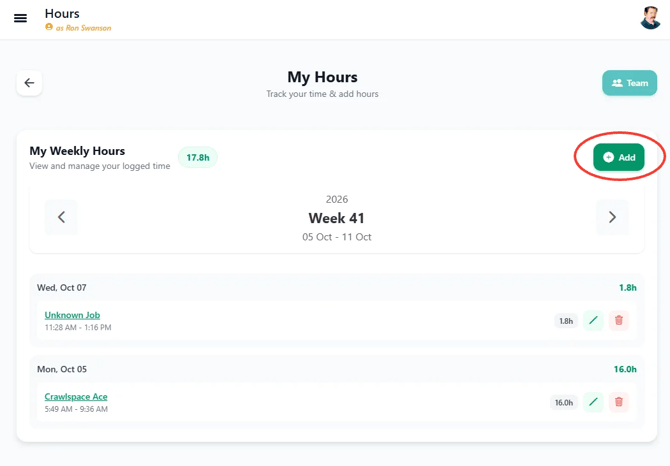Viewport: 670px width, 466px height.
Task: Go to next week with right chevron
Action: click(x=612, y=217)
